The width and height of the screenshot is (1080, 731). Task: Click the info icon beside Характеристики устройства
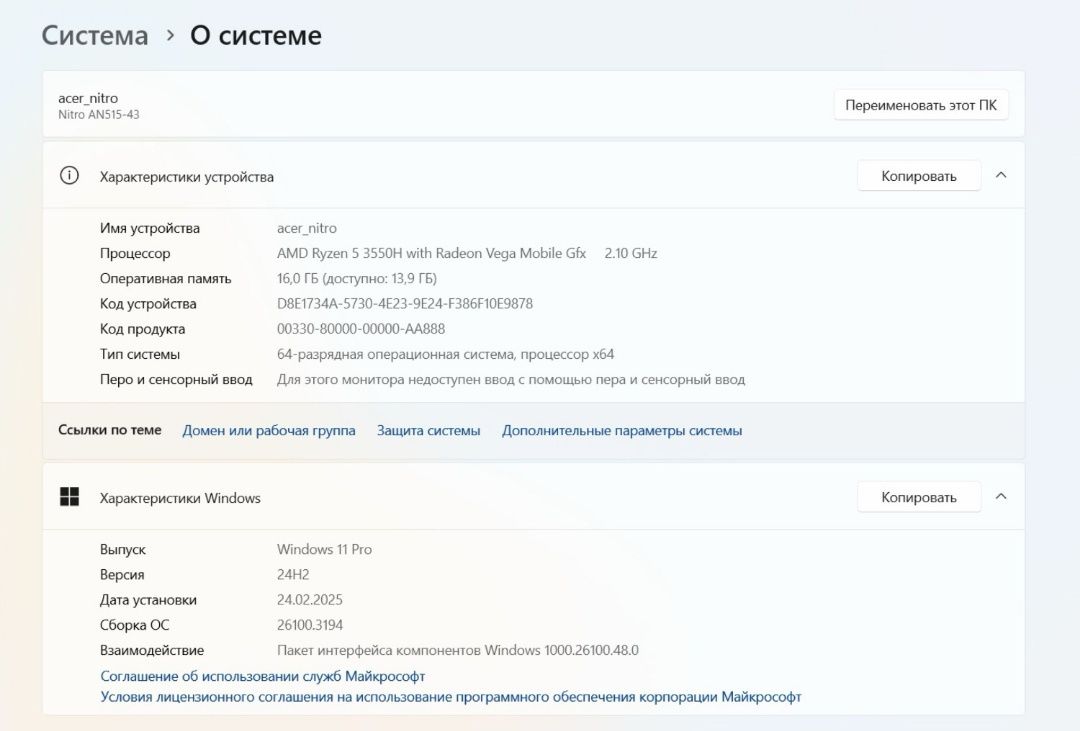click(x=69, y=176)
